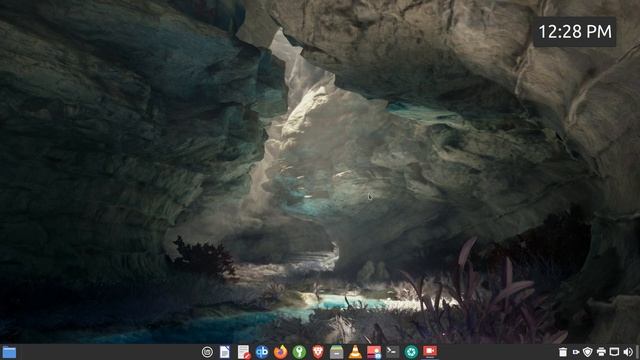Click the display screen tray icon
The image size is (640, 360).
(614, 352)
